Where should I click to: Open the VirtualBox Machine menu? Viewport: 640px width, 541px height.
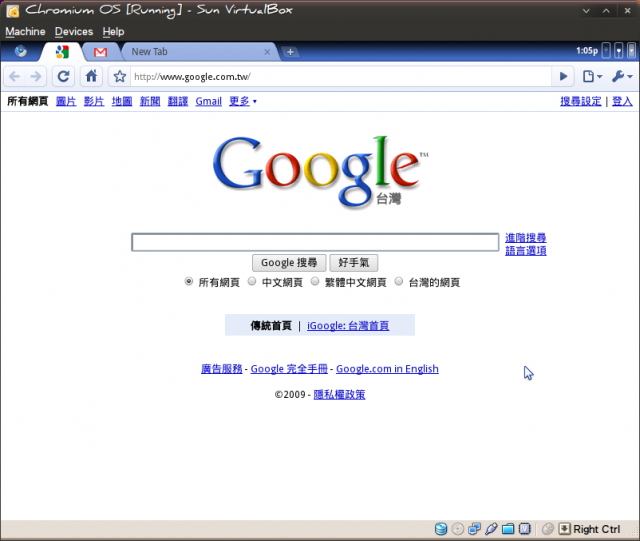tap(25, 31)
